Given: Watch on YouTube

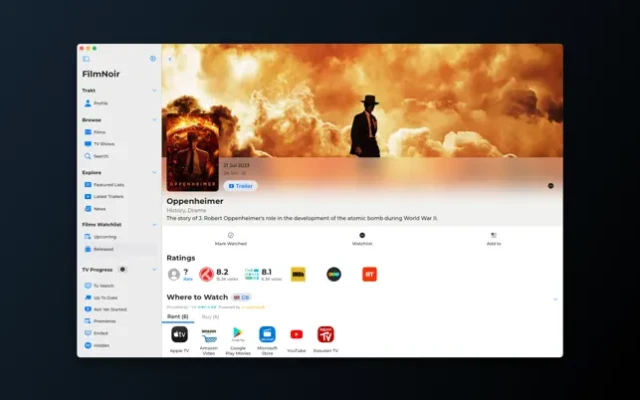Looking at the screenshot, I should (x=296, y=339).
